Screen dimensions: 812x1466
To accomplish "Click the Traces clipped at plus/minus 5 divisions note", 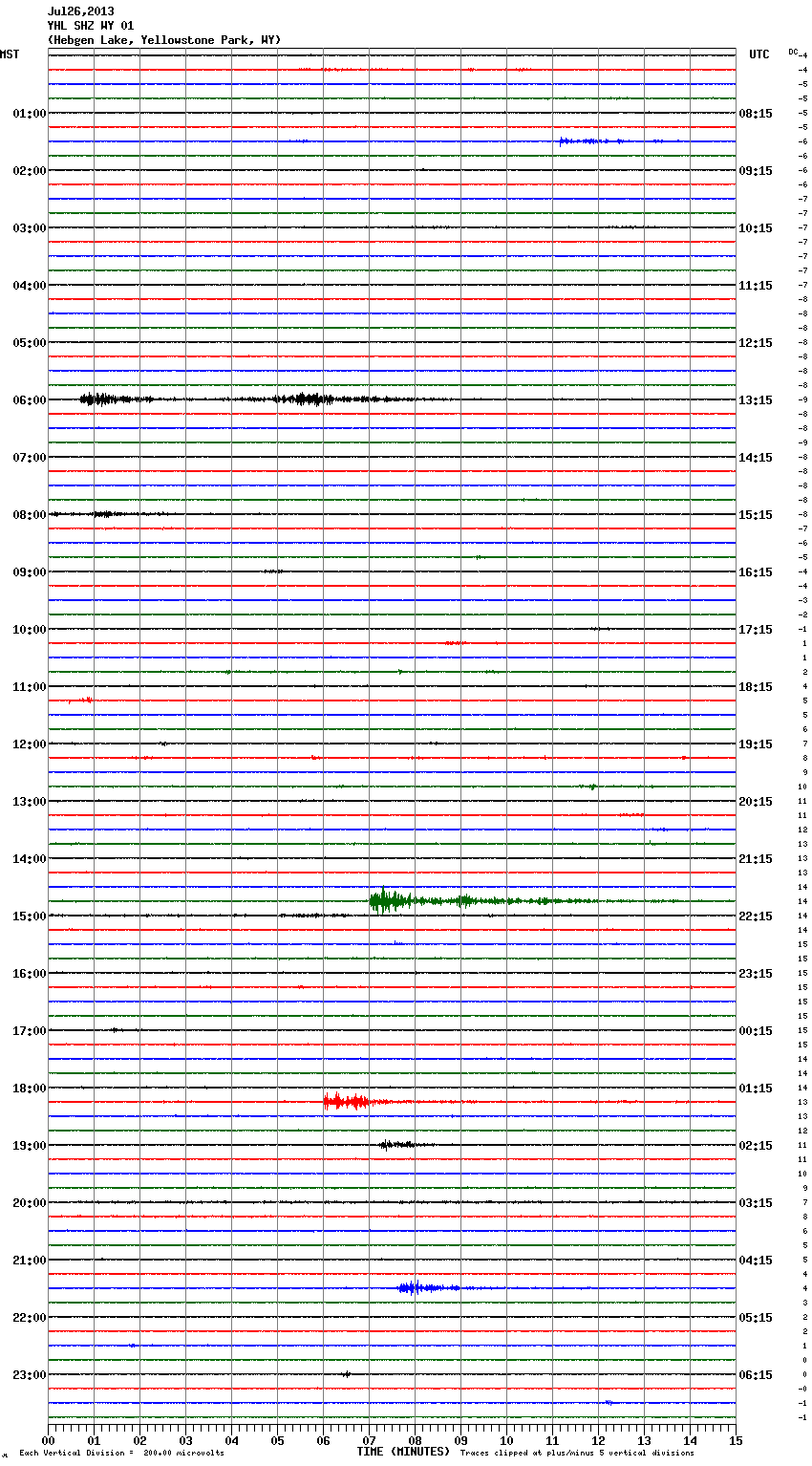I will pyautogui.click(x=577, y=1454).
